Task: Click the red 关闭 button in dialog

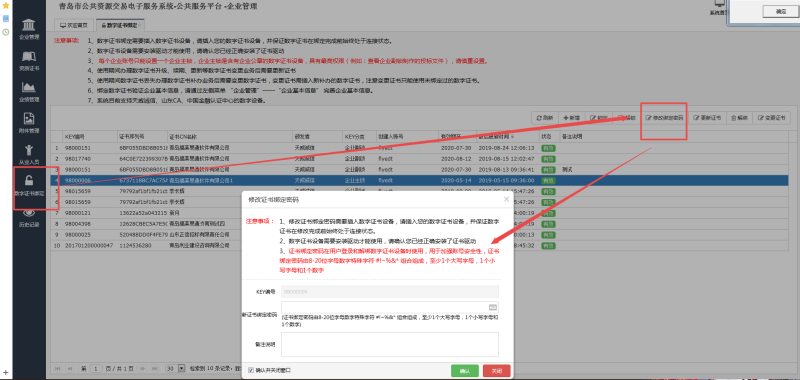Action: [x=496, y=371]
